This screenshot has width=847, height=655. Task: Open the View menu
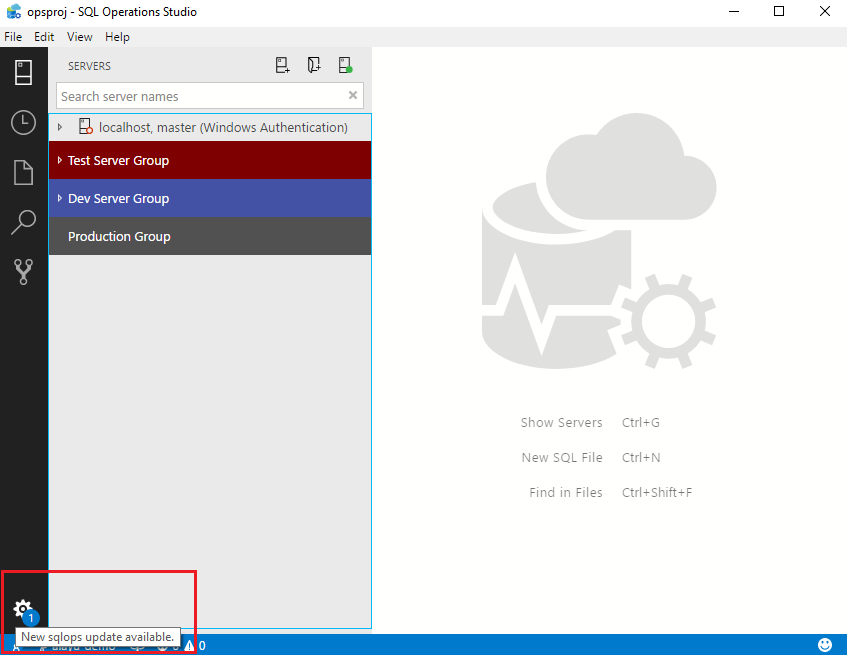click(x=80, y=37)
